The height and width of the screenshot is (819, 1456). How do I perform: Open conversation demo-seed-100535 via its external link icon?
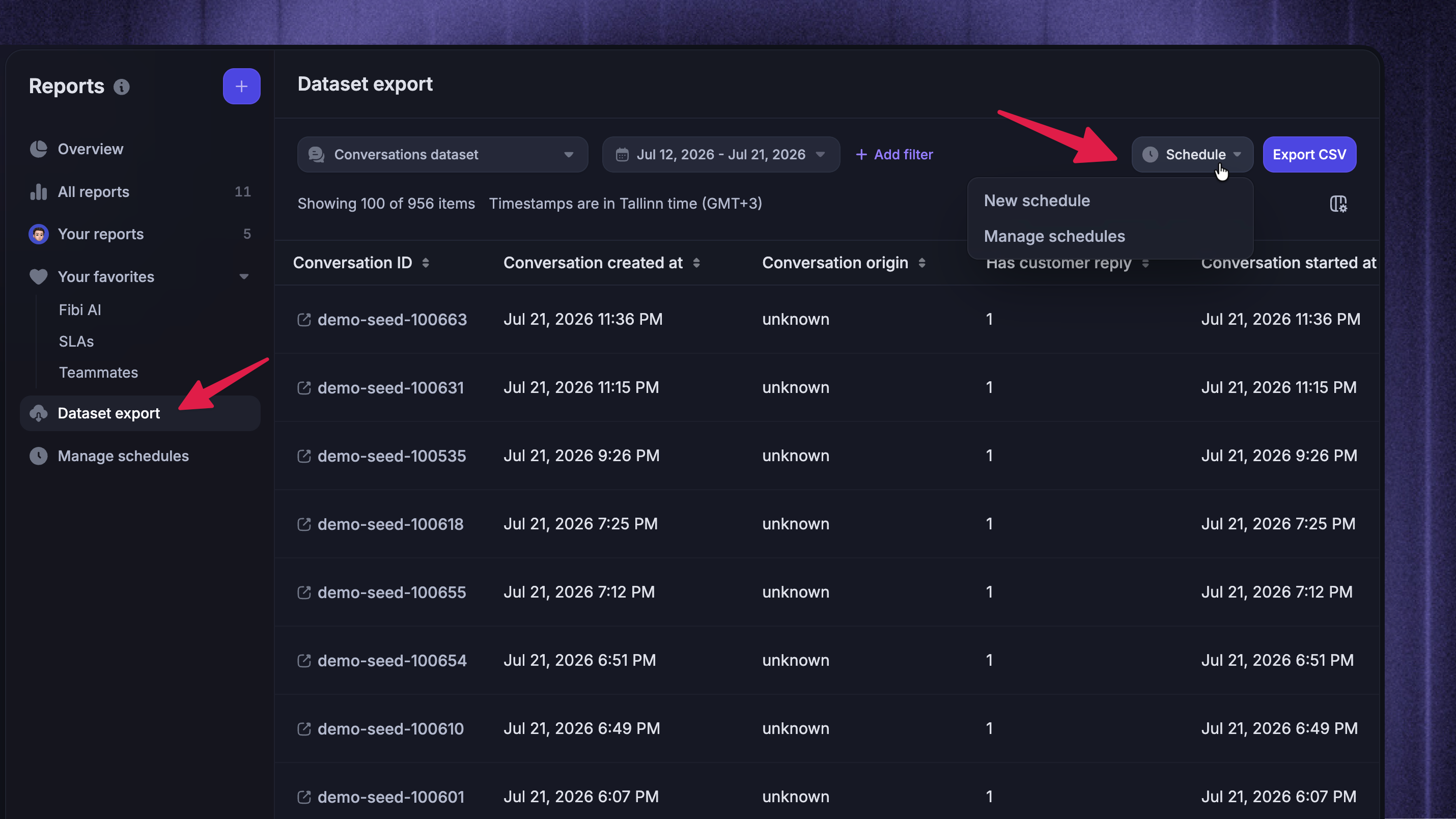tap(304, 456)
